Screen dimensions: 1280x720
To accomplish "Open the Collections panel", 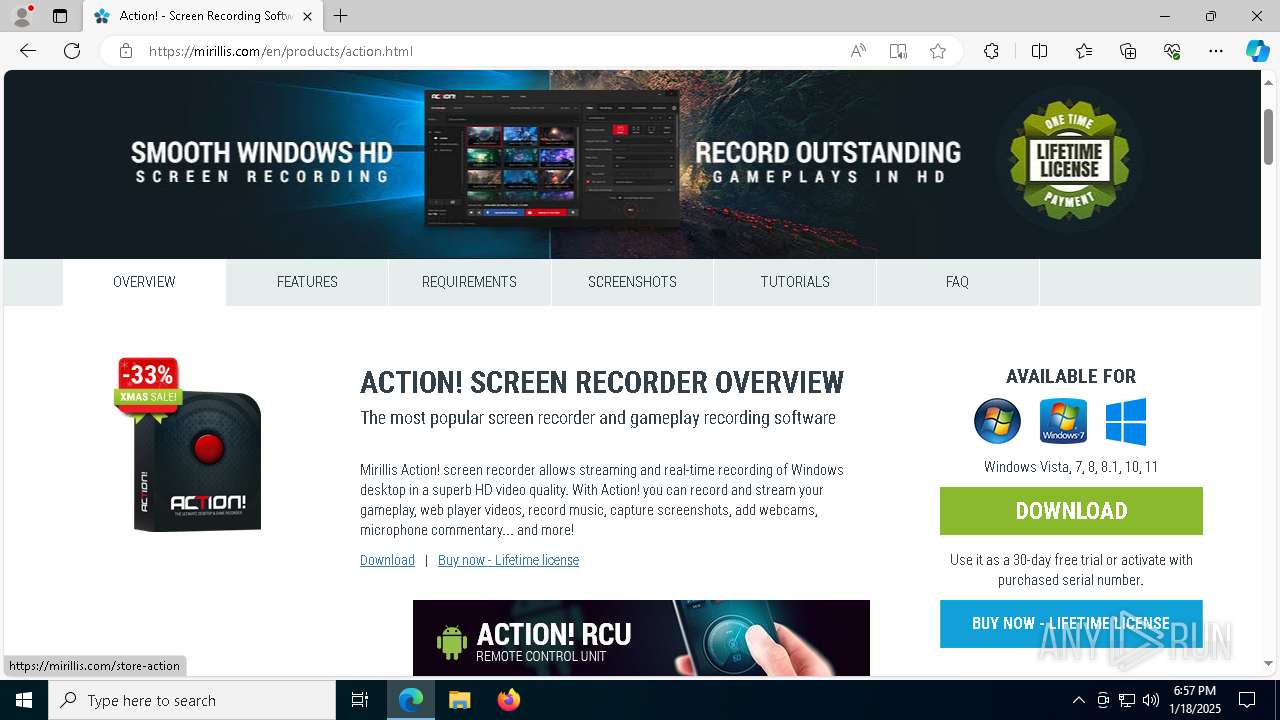I will pyautogui.click(x=1128, y=51).
